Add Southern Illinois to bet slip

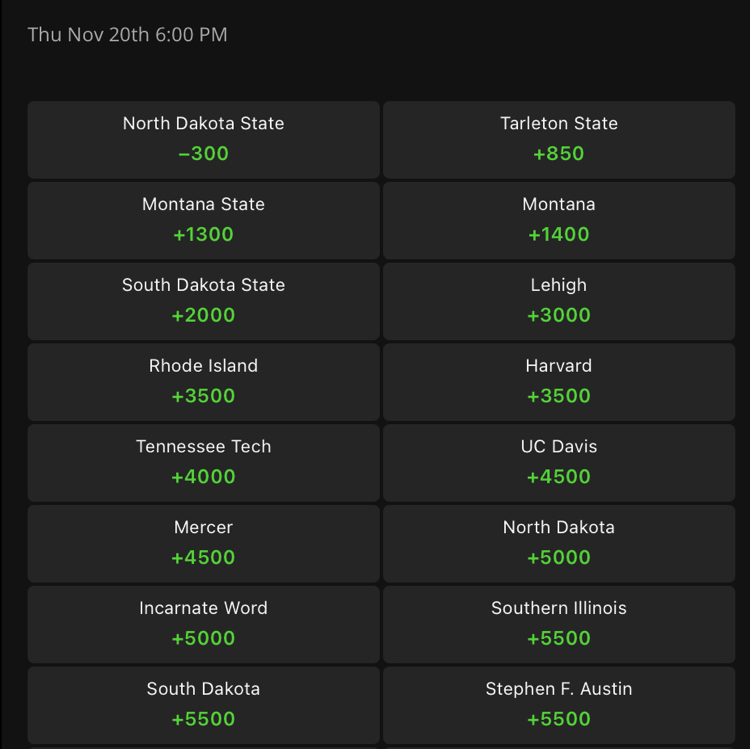[558, 625]
